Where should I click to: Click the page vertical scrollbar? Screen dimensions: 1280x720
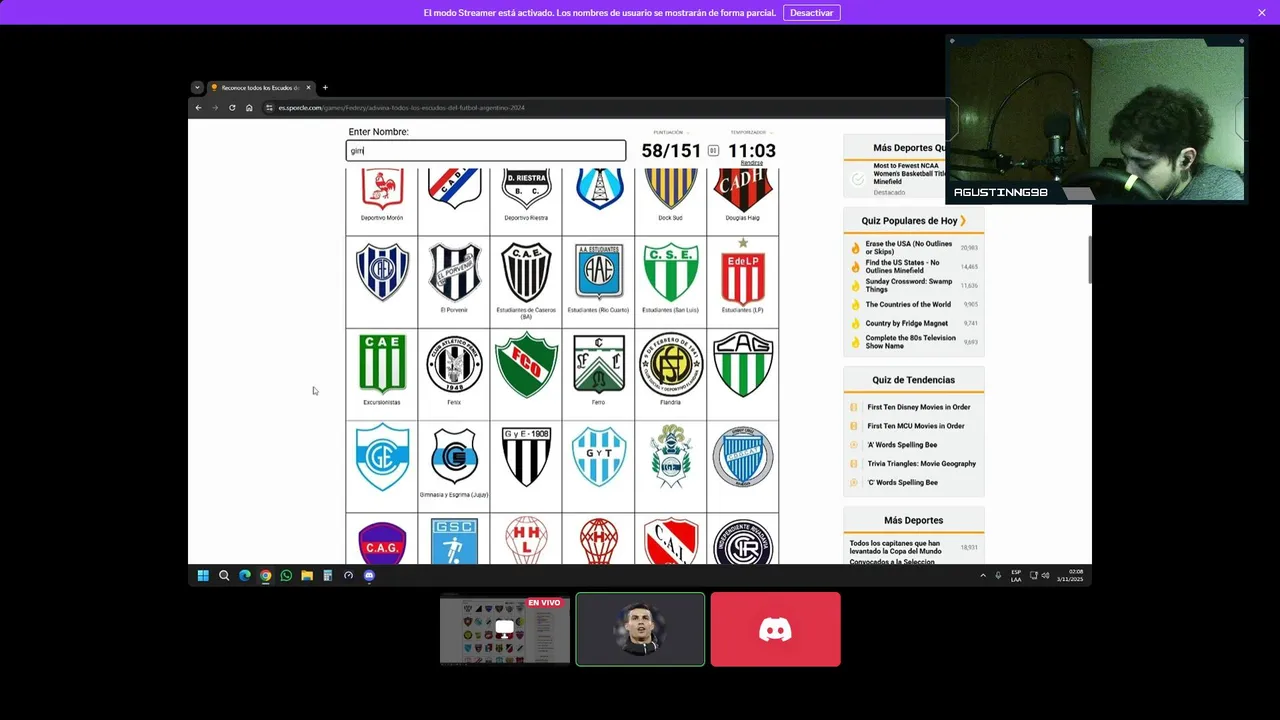click(1088, 260)
